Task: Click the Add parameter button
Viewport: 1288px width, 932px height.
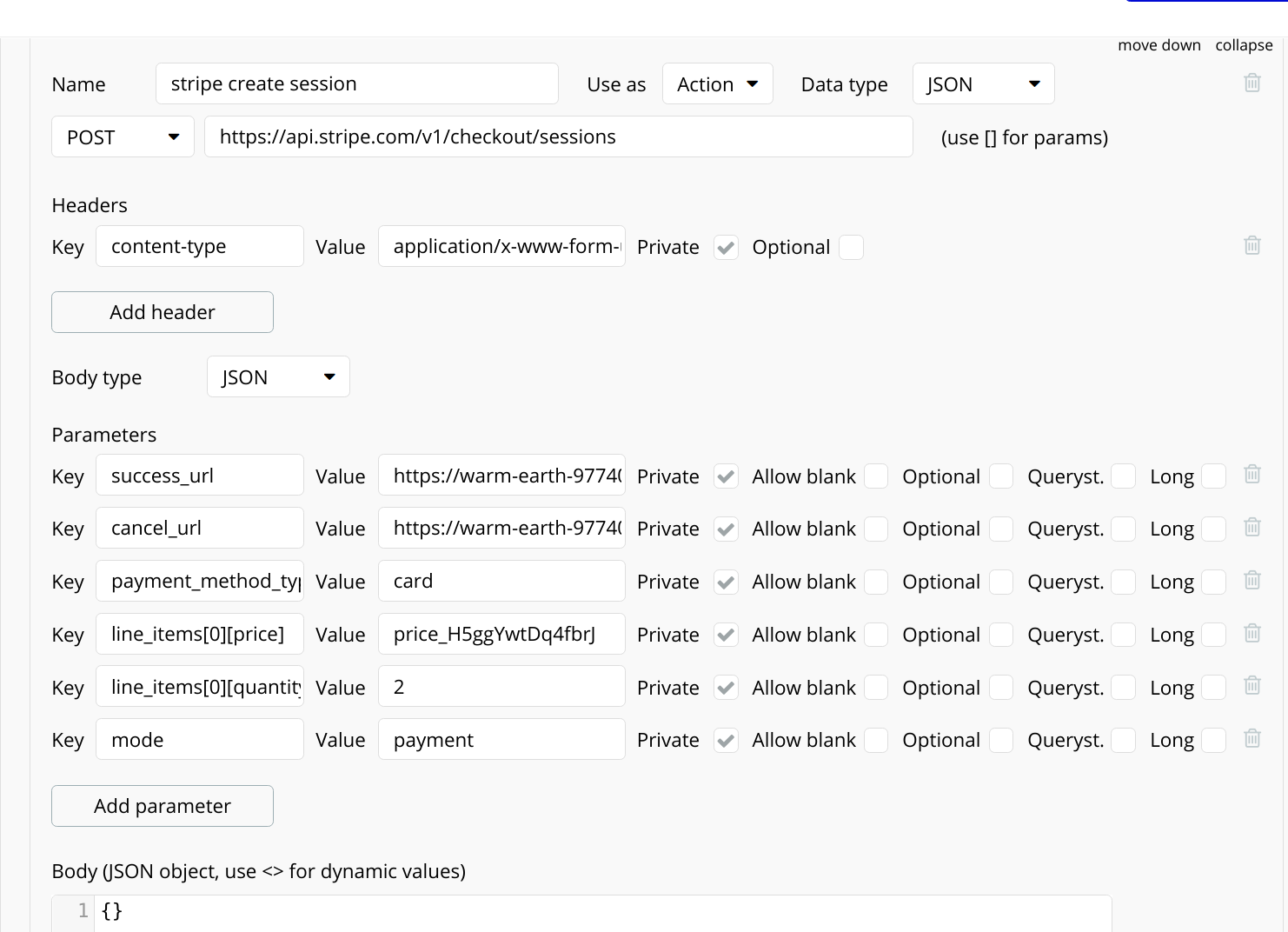Action: [x=163, y=806]
